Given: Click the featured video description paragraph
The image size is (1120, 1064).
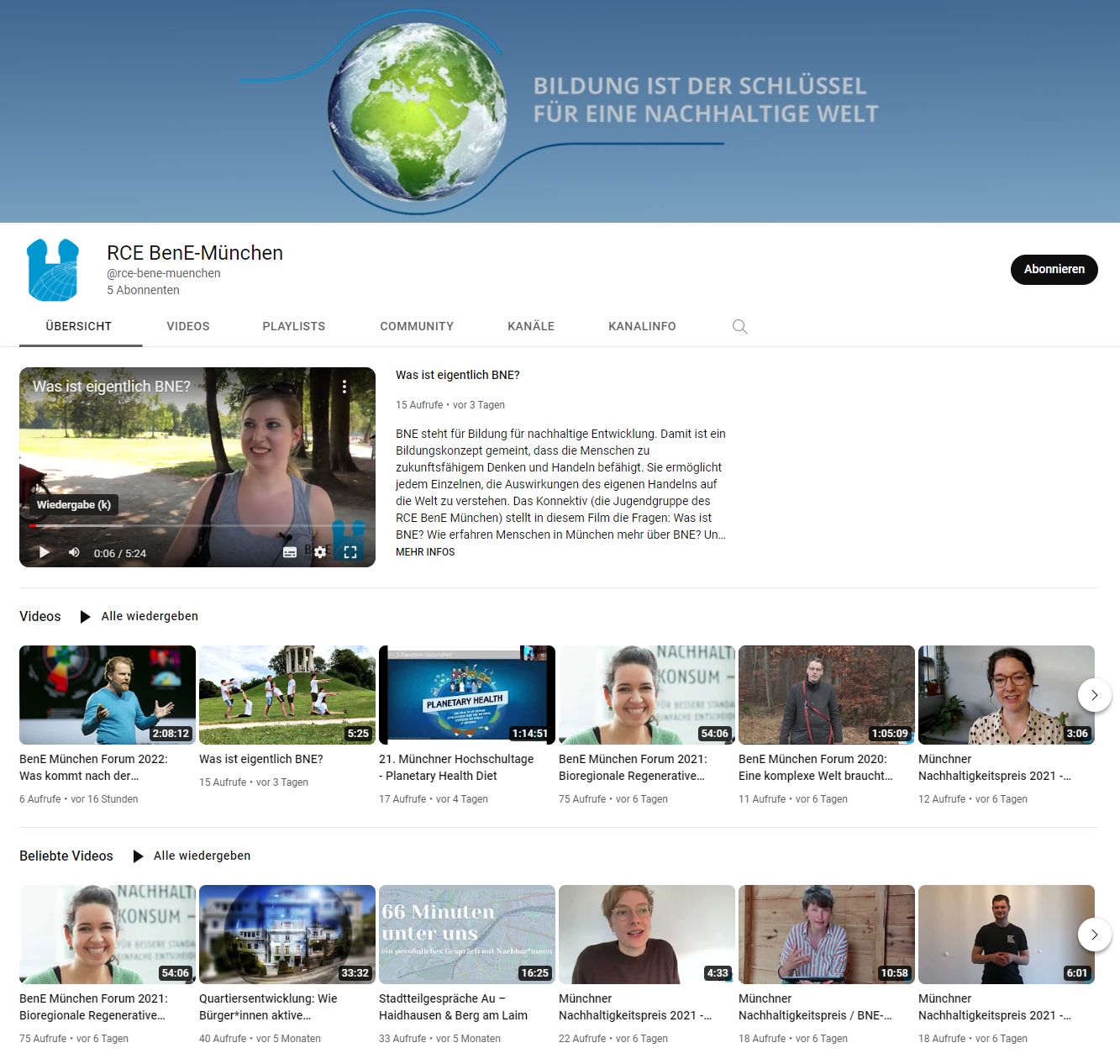Looking at the screenshot, I should (560, 484).
